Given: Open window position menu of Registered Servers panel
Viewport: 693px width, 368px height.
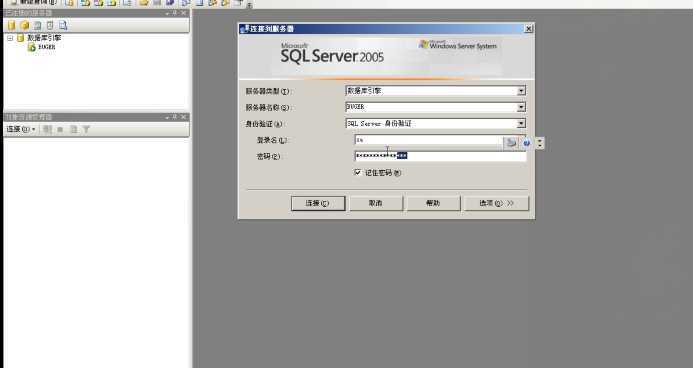Looking at the screenshot, I should (167, 13).
